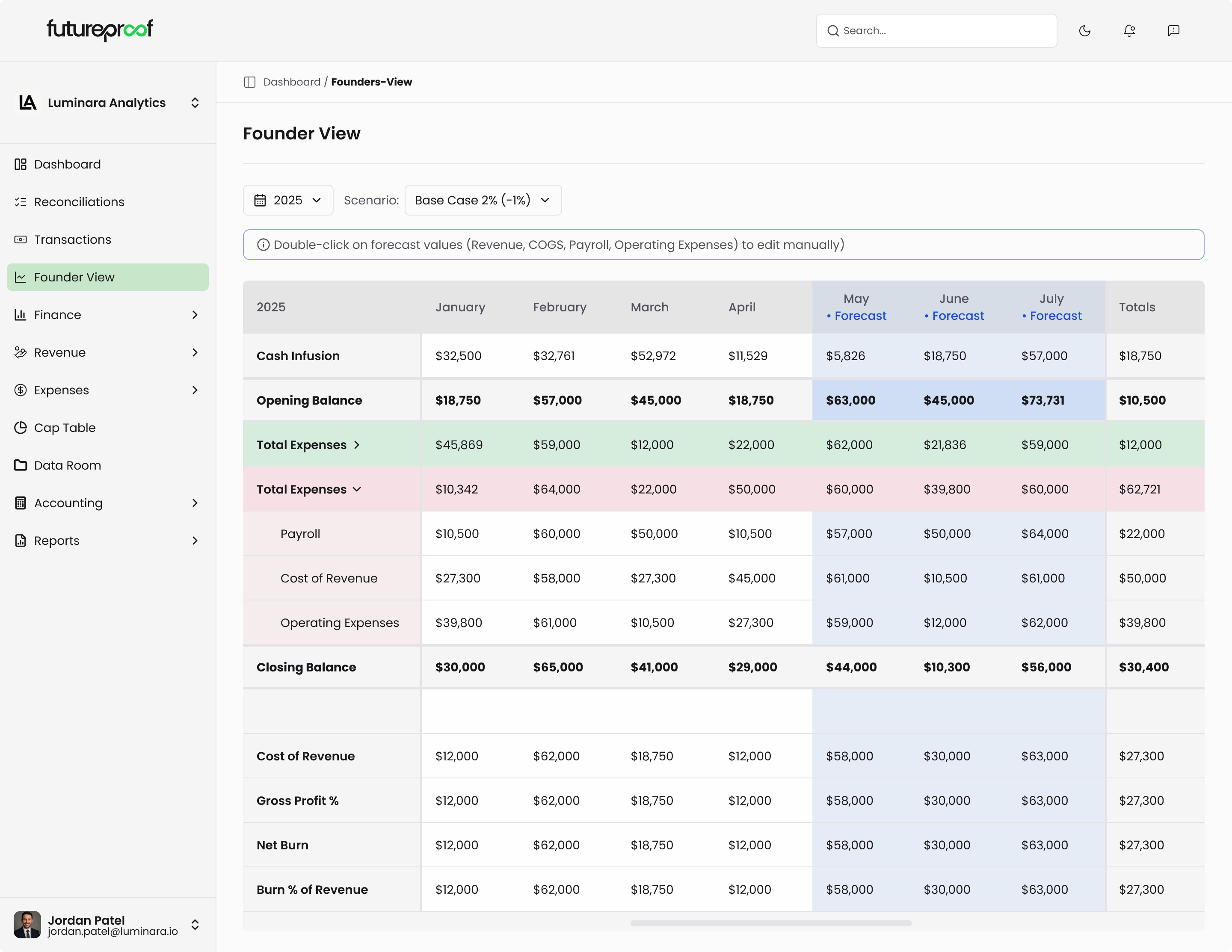
Task: Open the Dashboard sidebar item
Action: click(x=67, y=165)
